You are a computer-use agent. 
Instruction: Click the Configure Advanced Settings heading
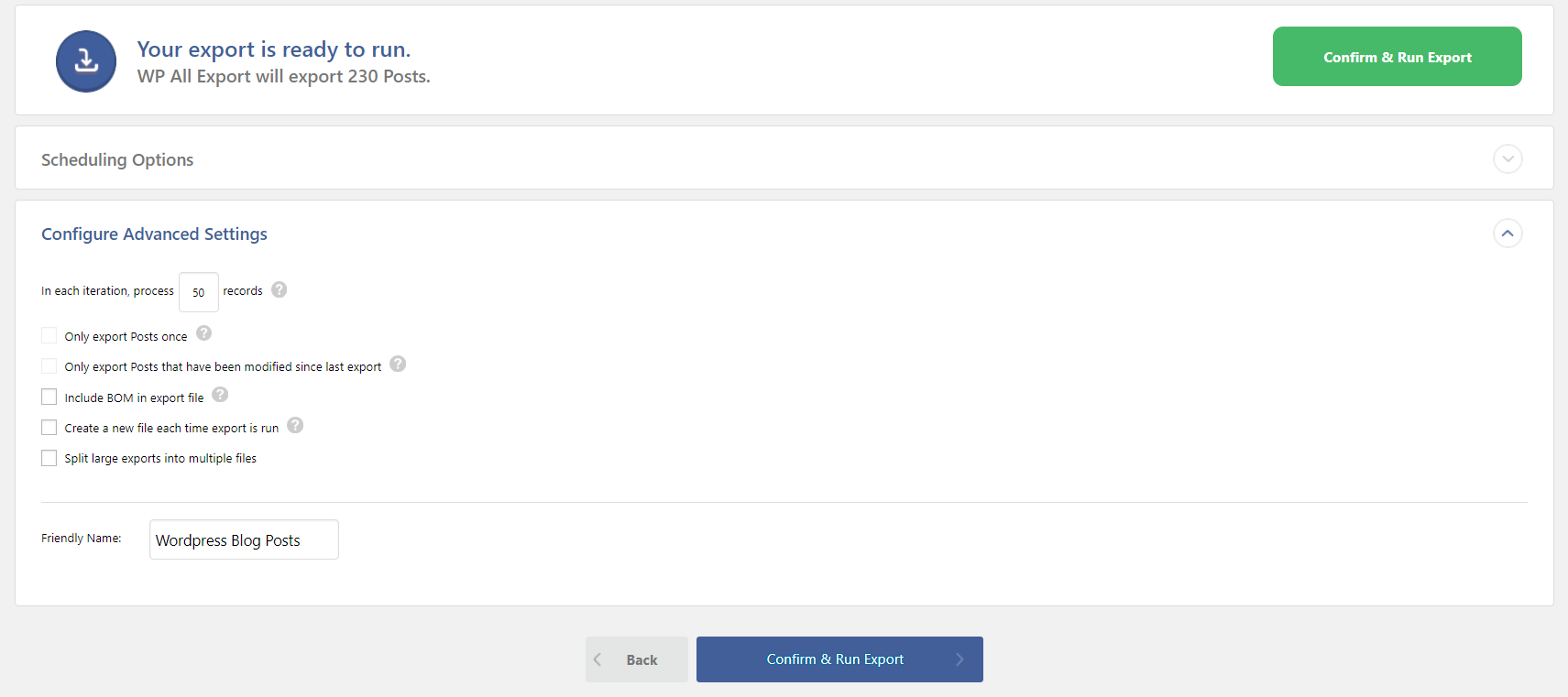(154, 234)
